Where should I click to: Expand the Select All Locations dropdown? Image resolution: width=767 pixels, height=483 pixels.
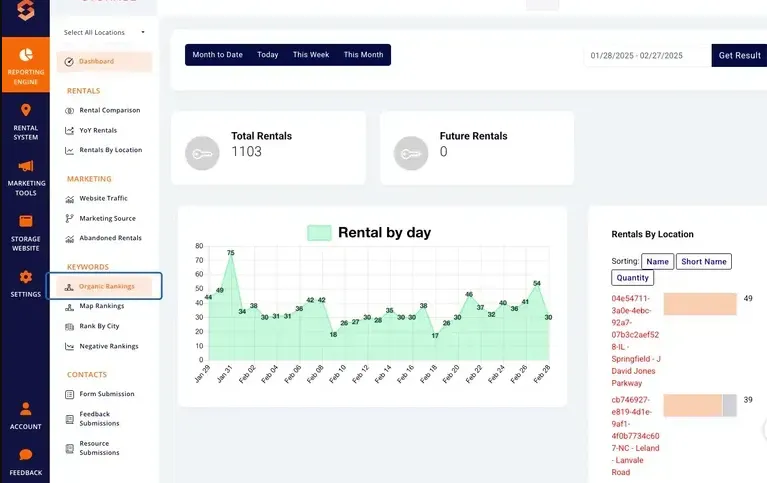104,32
